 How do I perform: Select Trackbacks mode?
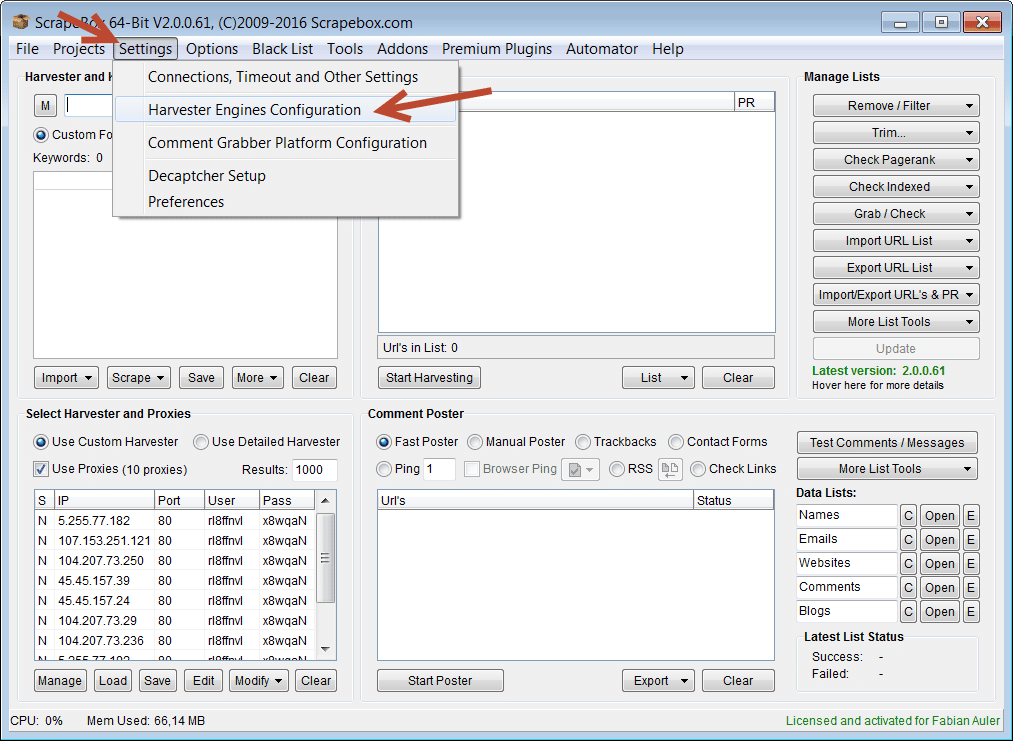583,442
